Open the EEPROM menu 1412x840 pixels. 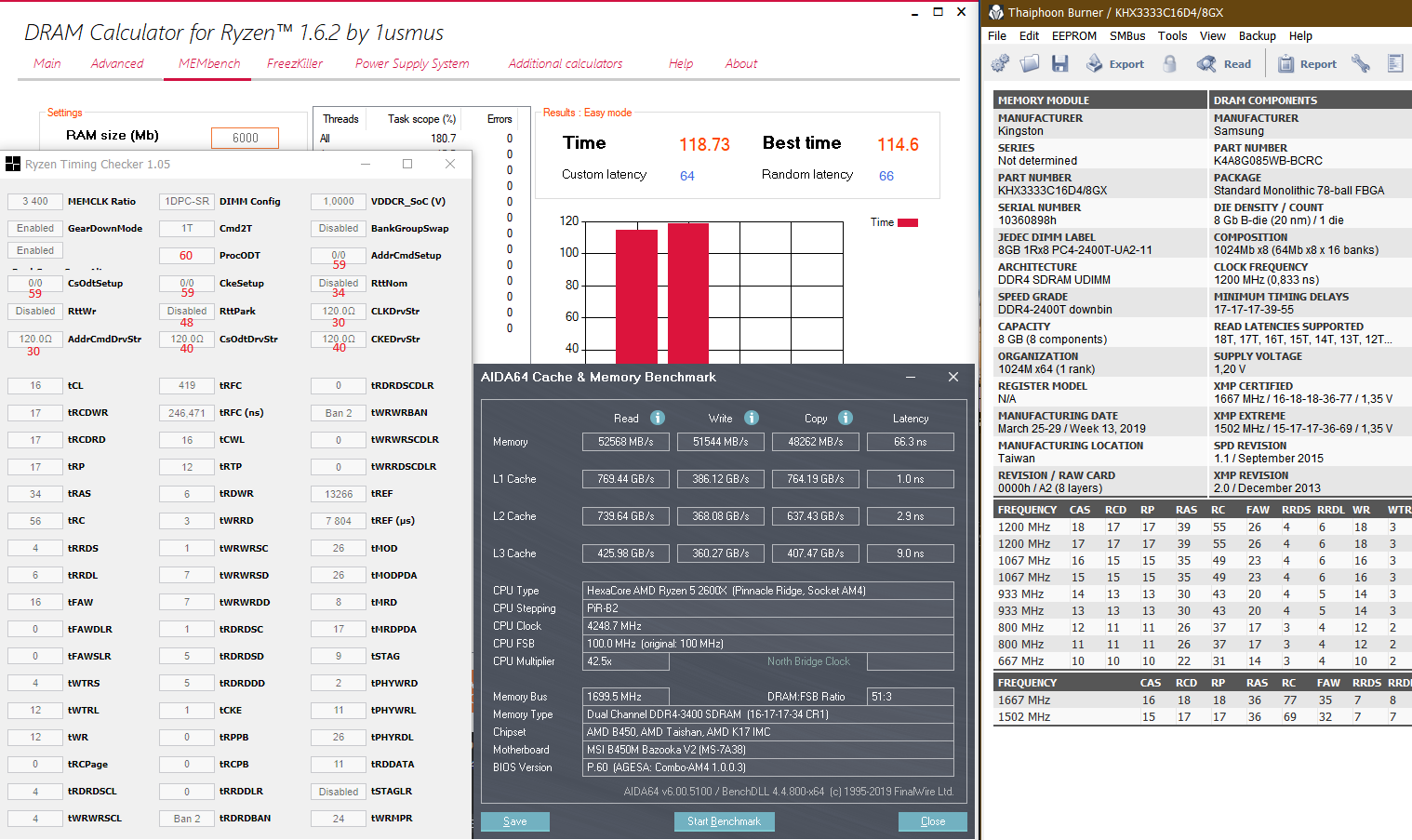[x=1074, y=36]
